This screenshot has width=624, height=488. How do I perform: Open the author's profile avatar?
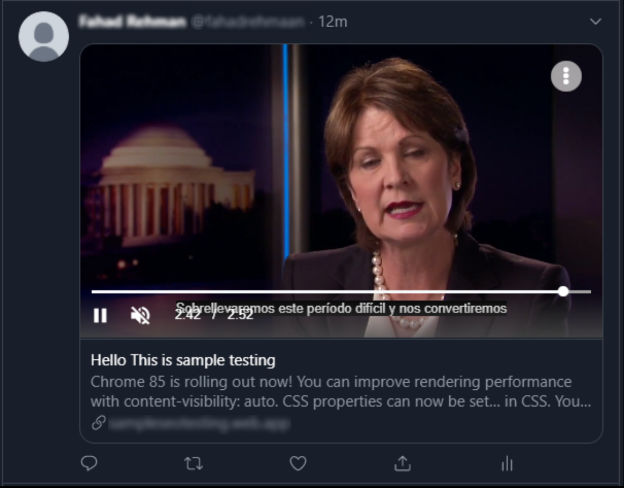point(44,37)
